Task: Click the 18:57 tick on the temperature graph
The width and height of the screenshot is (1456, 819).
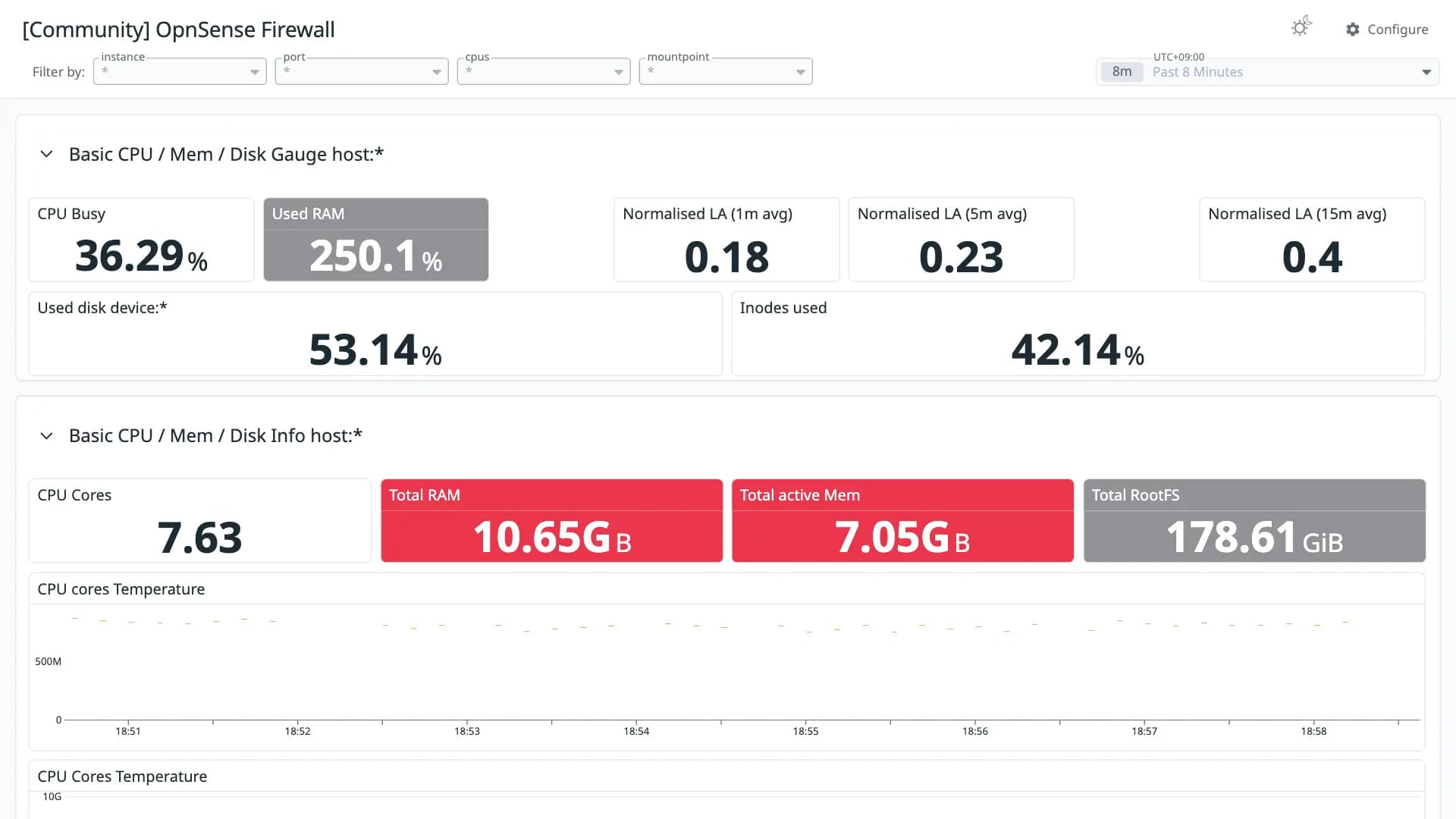Action: point(1144,731)
